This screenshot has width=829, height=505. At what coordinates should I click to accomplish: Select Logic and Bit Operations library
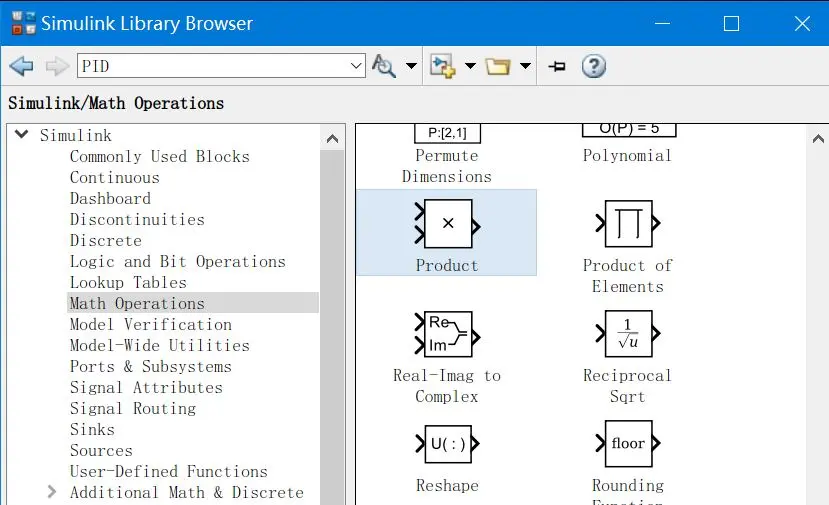click(178, 262)
